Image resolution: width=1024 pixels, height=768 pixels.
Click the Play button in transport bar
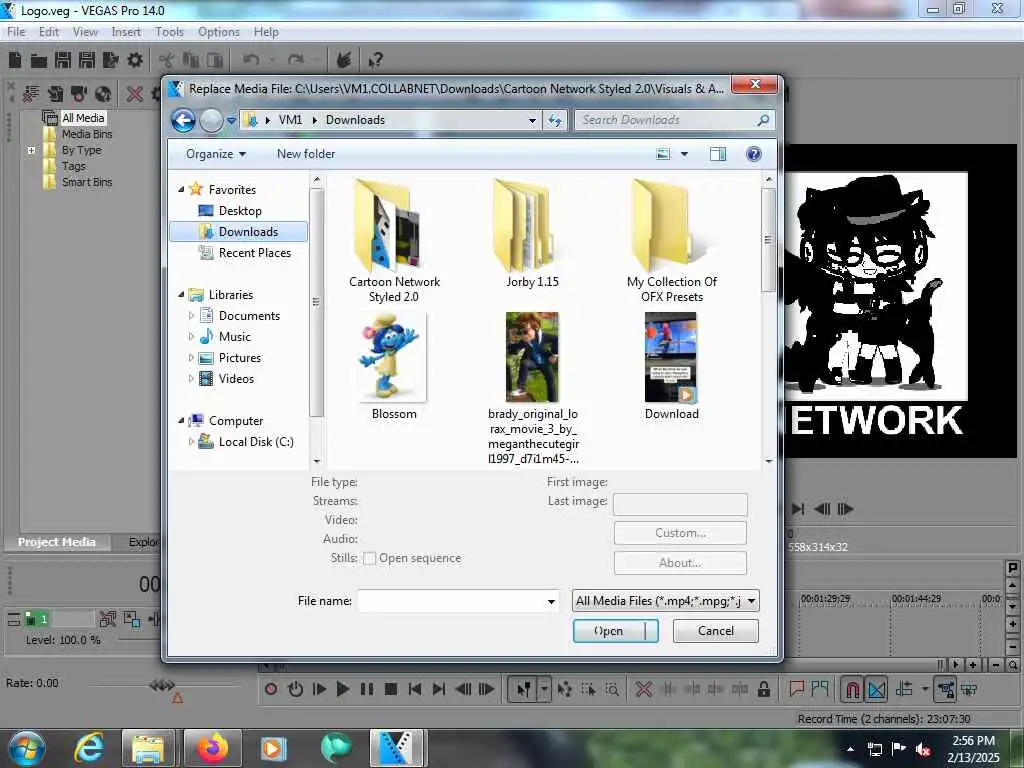[343, 689]
